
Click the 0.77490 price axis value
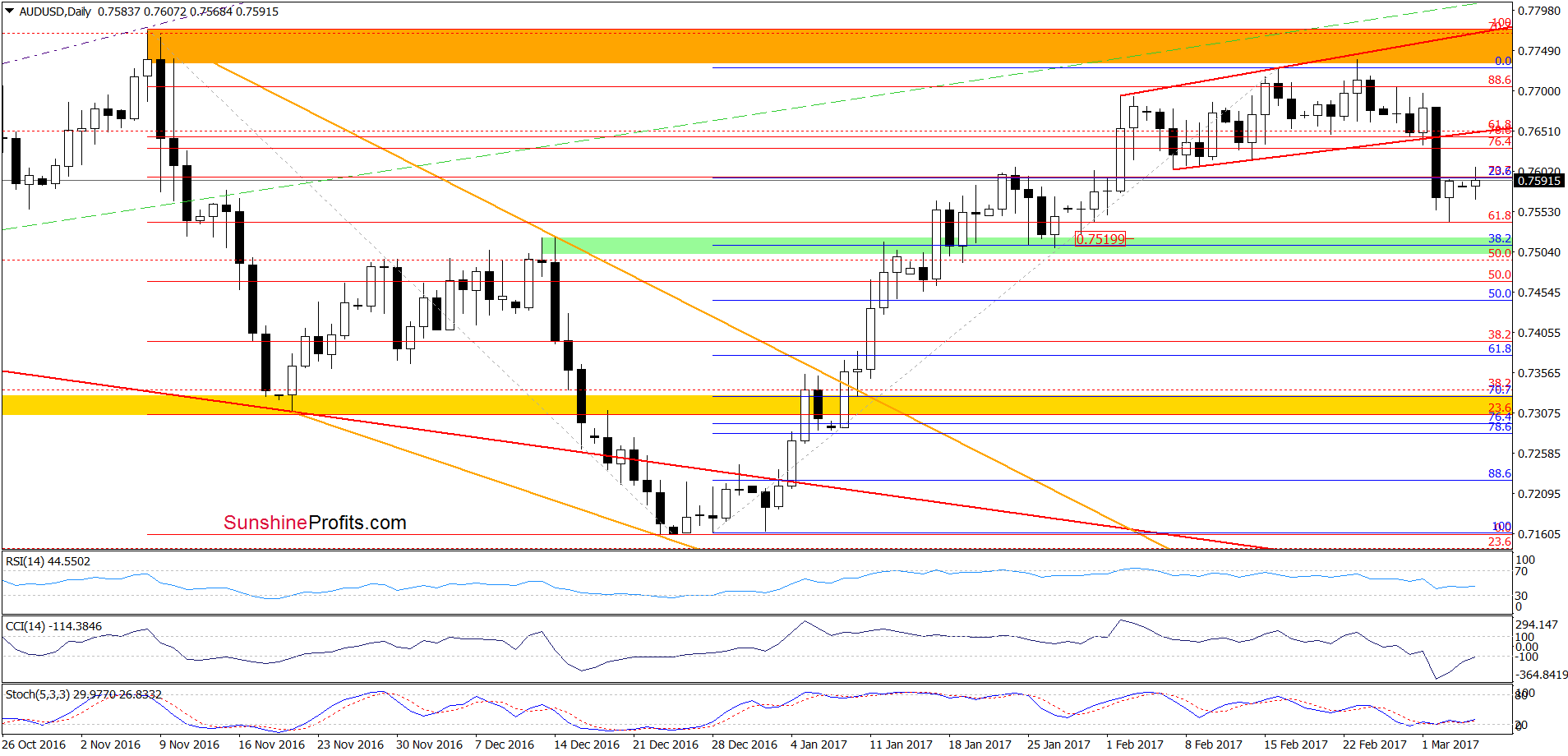point(1538,51)
